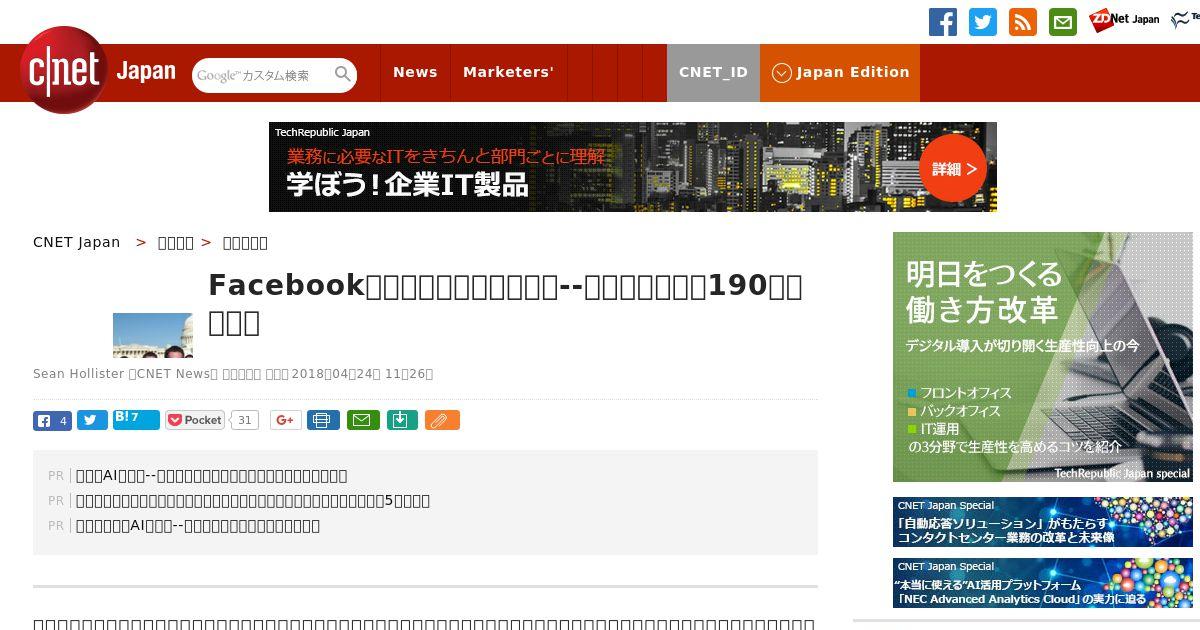This screenshot has height=630, width=1200.
Task: Focus the Google custom search field
Action: (262, 75)
